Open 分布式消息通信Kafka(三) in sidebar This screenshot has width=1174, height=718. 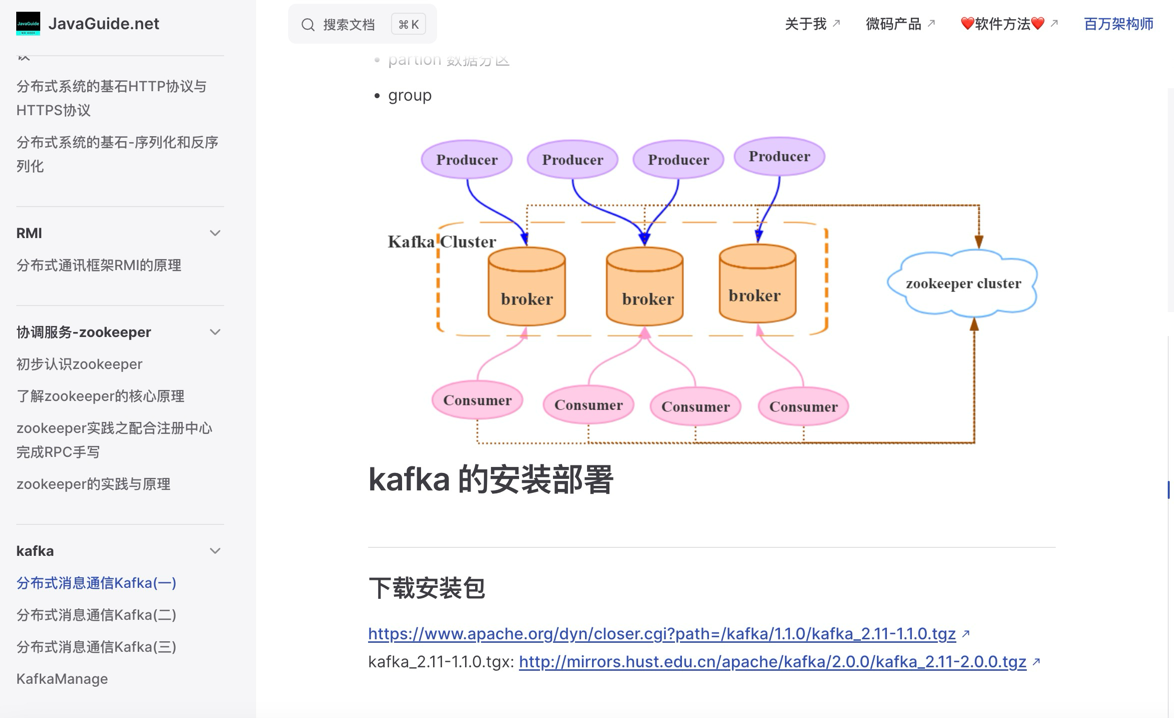pos(97,648)
